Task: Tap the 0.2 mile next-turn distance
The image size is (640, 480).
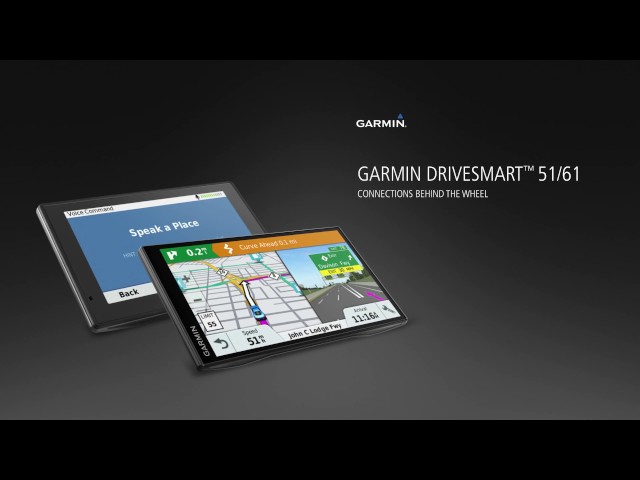Action: (196, 251)
